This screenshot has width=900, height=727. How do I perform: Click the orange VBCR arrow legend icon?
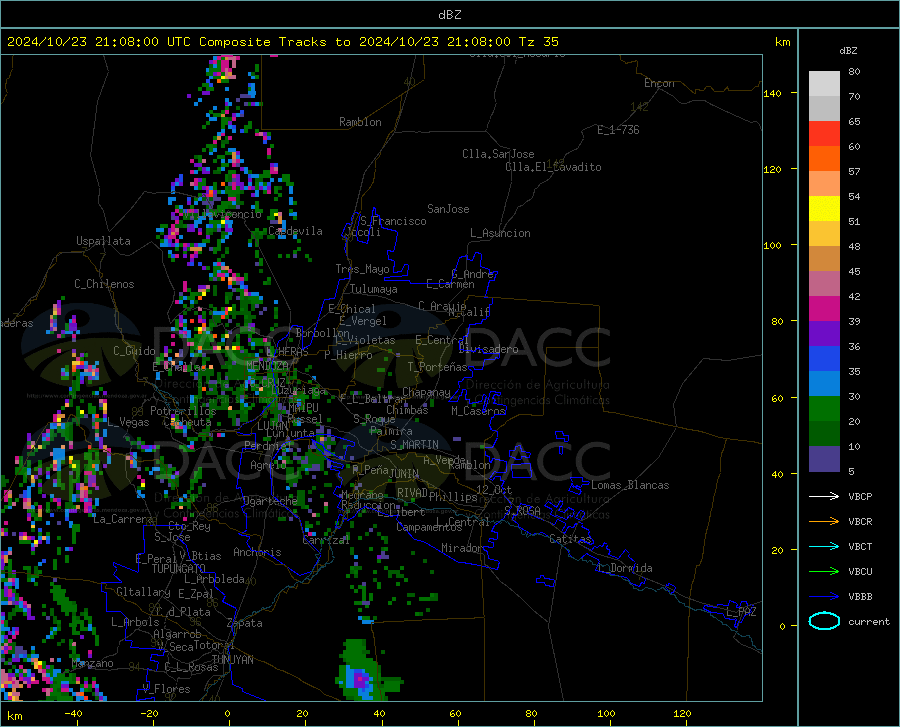point(824,522)
